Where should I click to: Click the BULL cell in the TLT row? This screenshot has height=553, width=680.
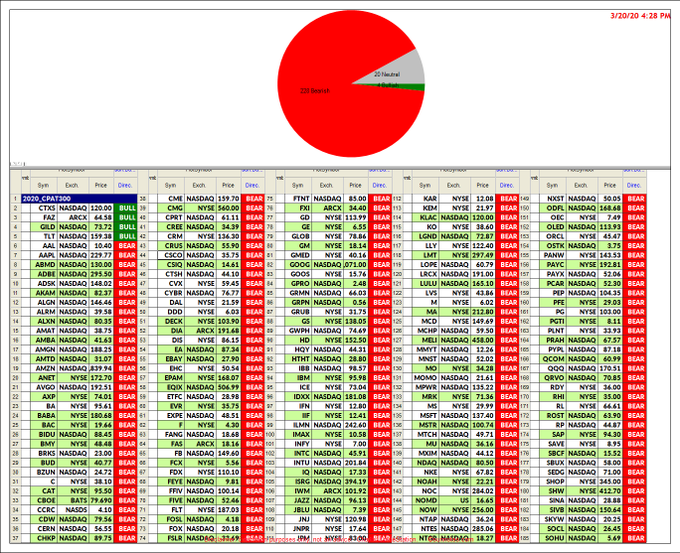coord(126,236)
